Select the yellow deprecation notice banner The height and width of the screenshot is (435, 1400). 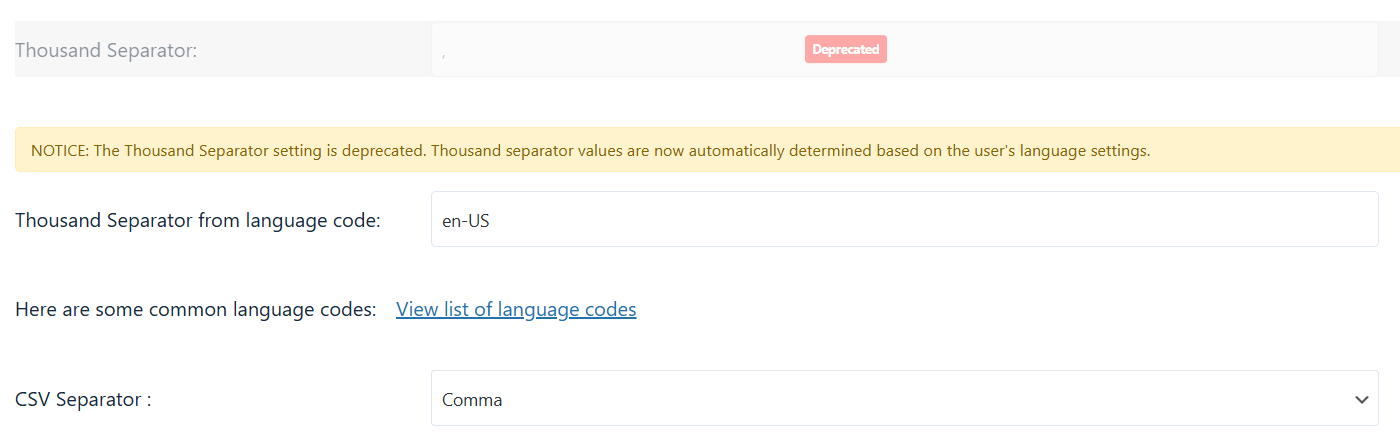point(707,150)
